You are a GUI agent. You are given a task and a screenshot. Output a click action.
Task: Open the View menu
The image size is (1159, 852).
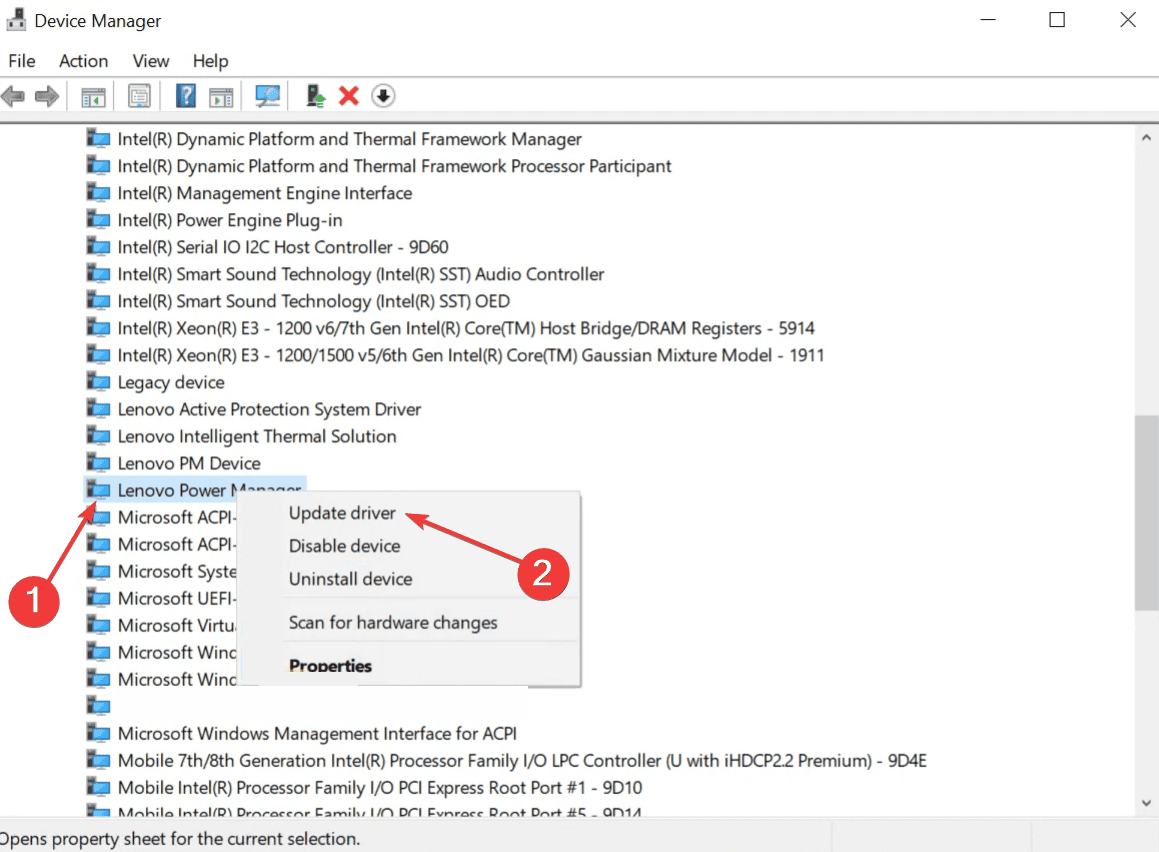151,61
